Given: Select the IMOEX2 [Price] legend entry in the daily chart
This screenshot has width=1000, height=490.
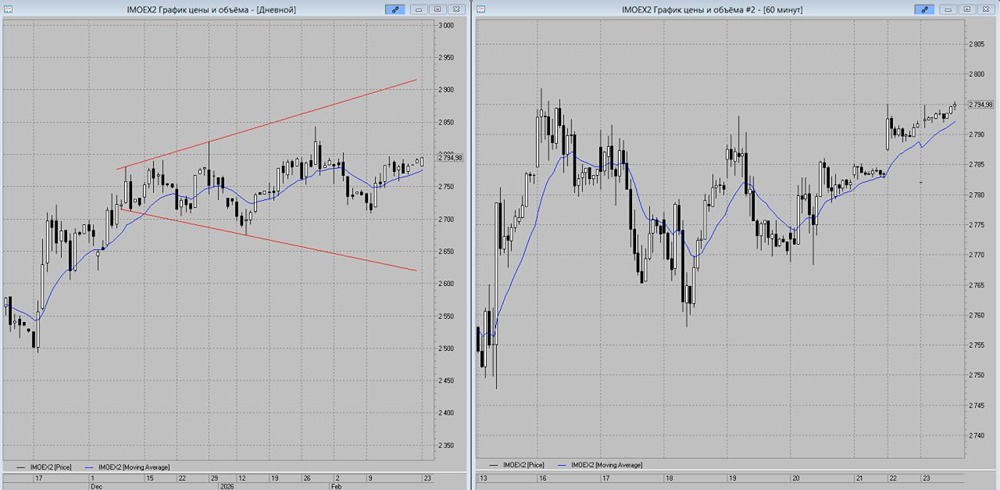Looking at the screenshot, I should coord(43,468).
